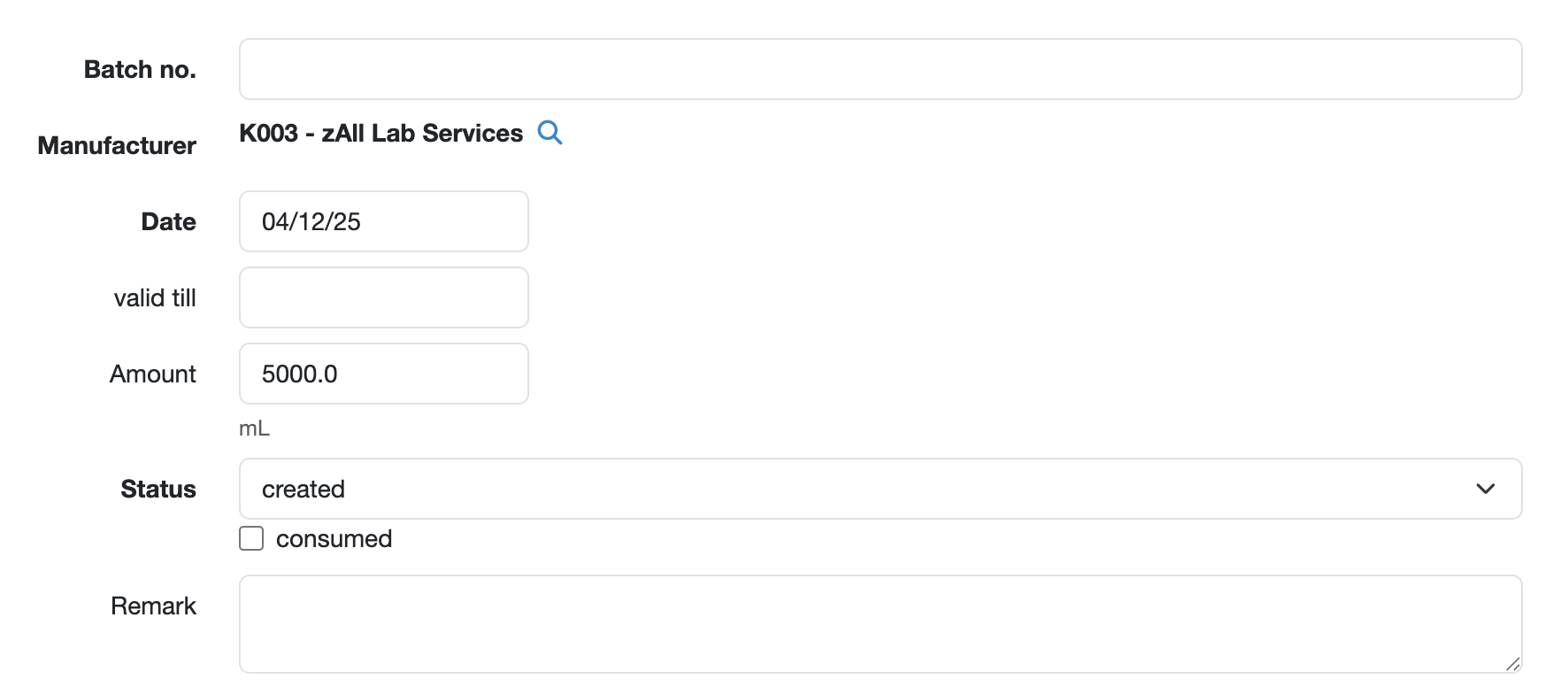Click the Status field label
The width and height of the screenshot is (1568, 687).
(x=158, y=489)
